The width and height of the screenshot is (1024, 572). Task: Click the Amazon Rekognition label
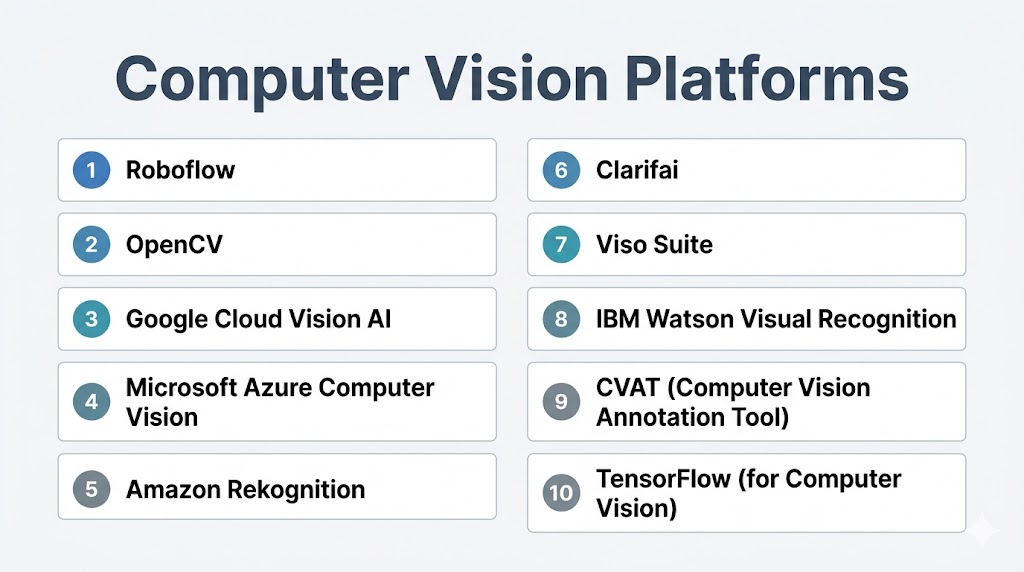(245, 490)
